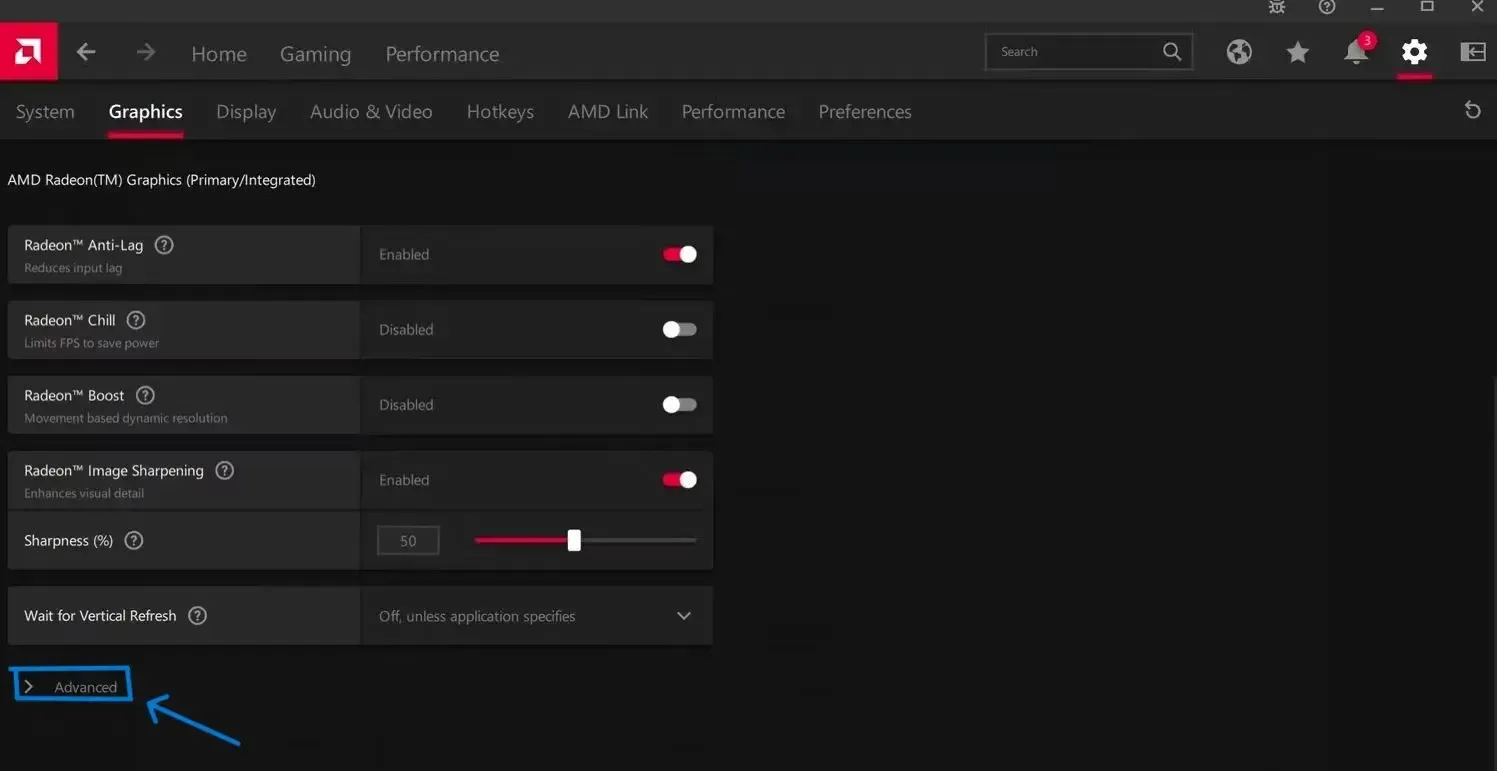Go to the Gaming section
The width and height of the screenshot is (1497, 771).
click(x=315, y=54)
